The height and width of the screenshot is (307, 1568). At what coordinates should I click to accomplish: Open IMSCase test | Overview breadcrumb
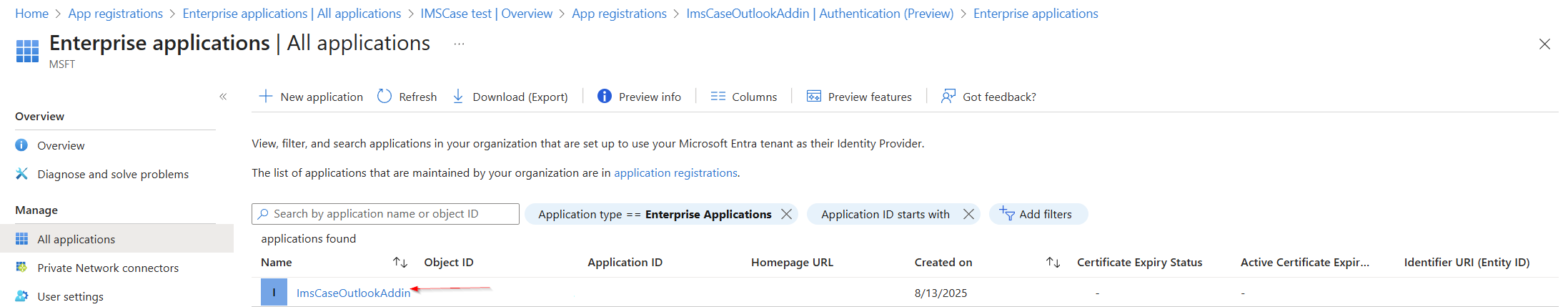486,14
